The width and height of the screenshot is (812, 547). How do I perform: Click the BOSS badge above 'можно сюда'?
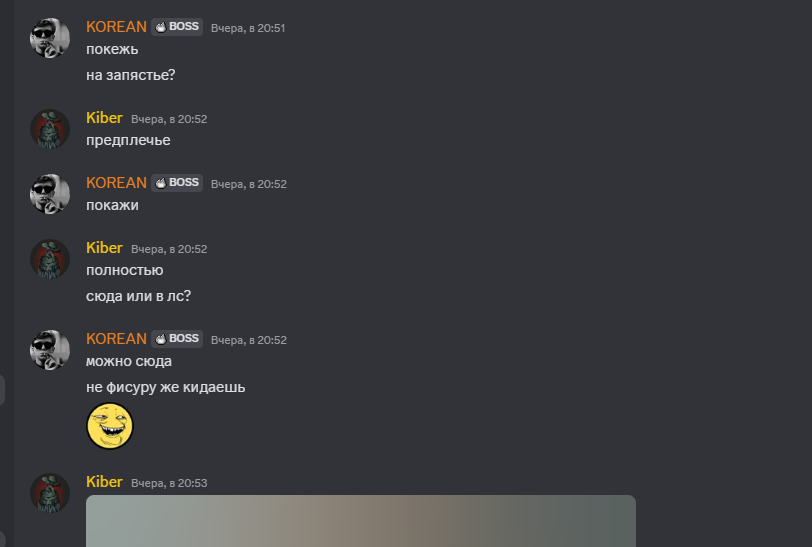tap(177, 339)
